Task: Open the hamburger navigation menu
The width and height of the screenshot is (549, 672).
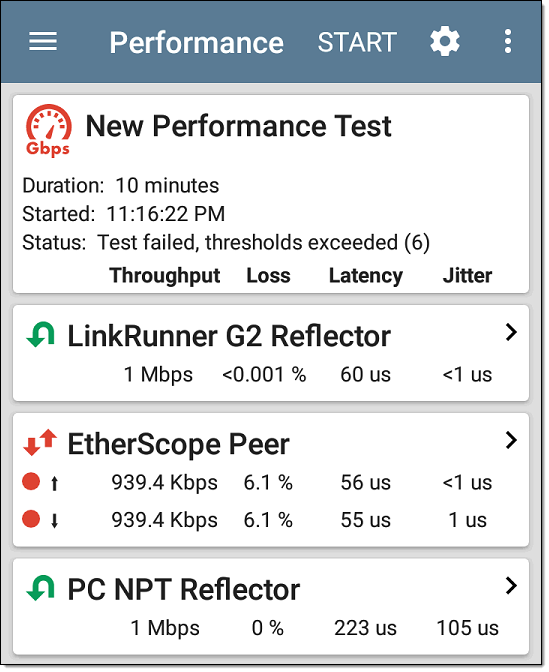Action: click(x=43, y=42)
